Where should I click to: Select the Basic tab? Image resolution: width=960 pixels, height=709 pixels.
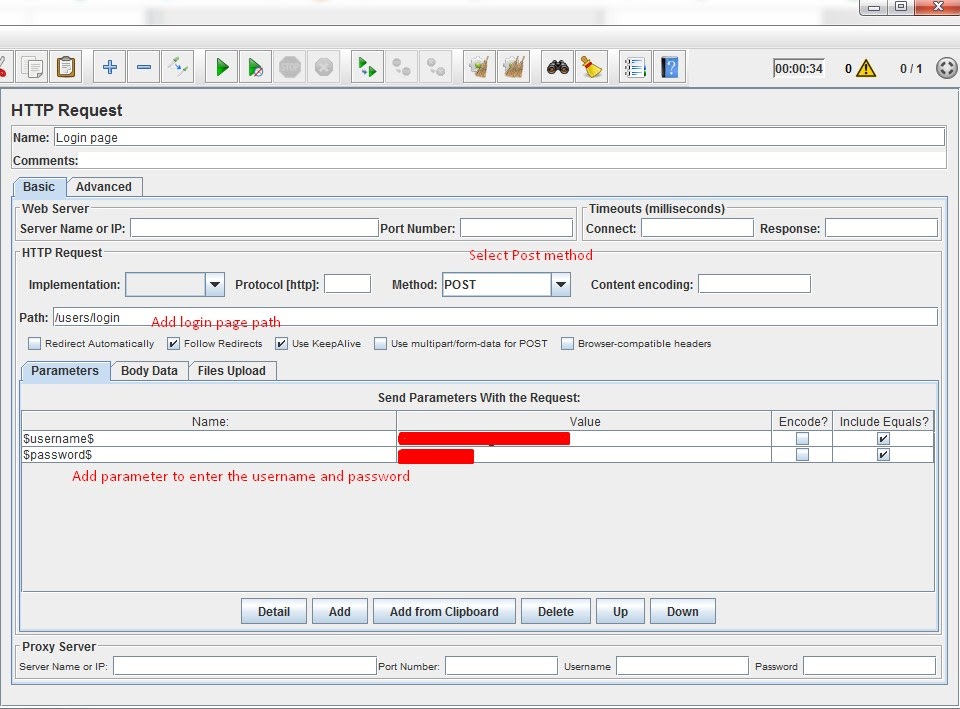pyautogui.click(x=39, y=187)
